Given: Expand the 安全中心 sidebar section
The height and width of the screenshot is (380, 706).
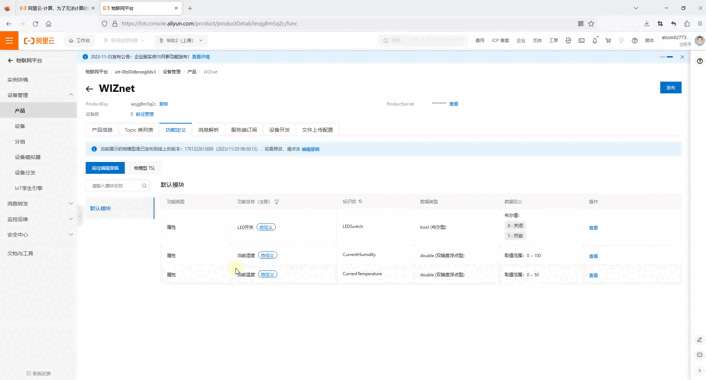Looking at the screenshot, I should (x=71, y=234).
